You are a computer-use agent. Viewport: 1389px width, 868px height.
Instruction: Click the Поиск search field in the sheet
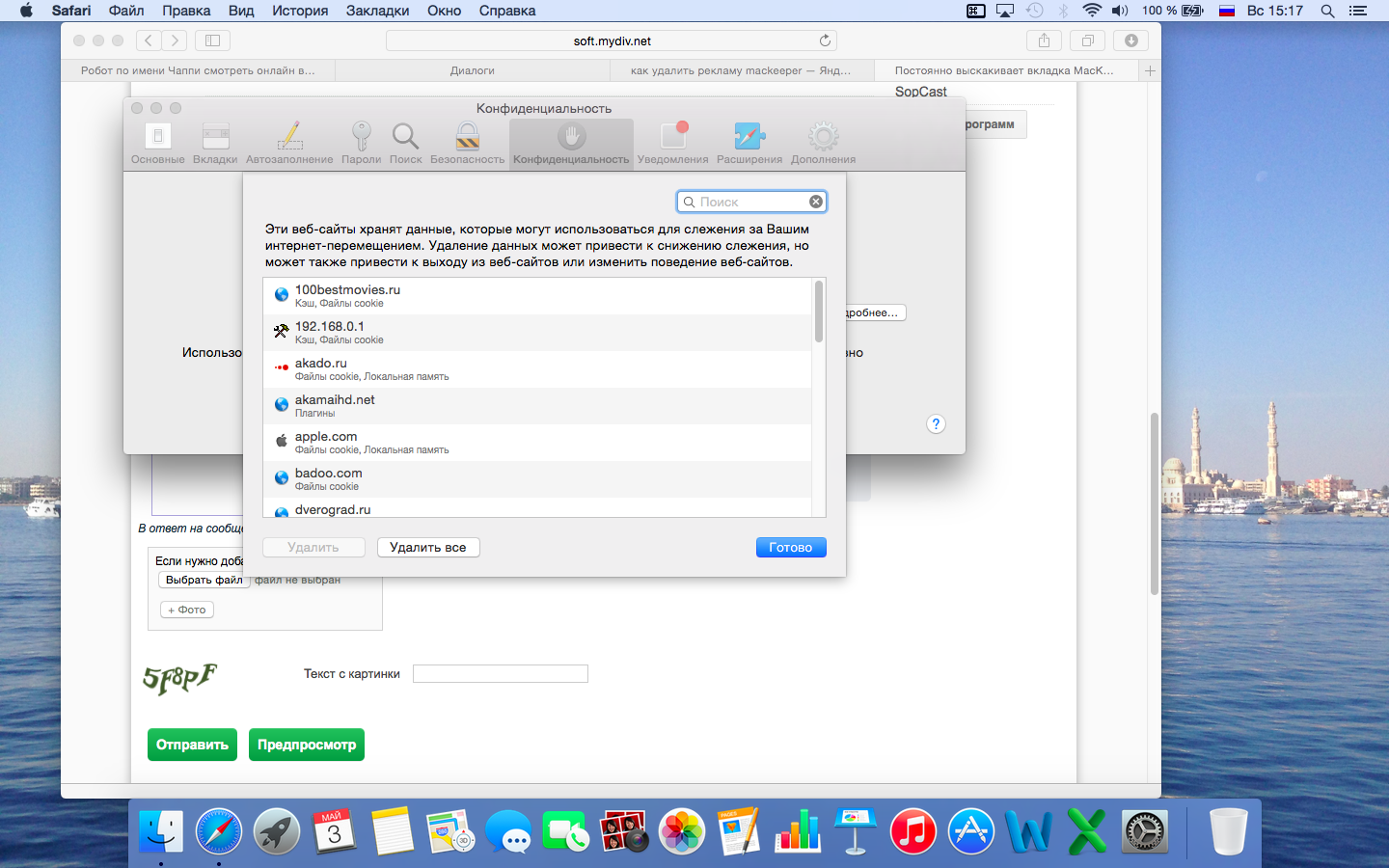tap(751, 202)
